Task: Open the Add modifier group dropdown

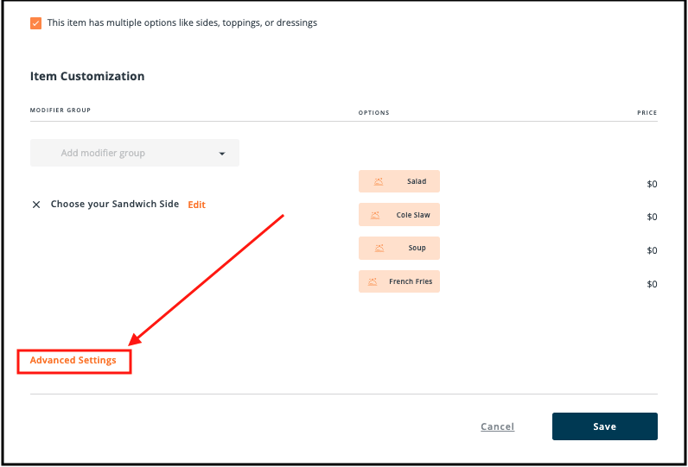Action: pyautogui.click(x=135, y=153)
